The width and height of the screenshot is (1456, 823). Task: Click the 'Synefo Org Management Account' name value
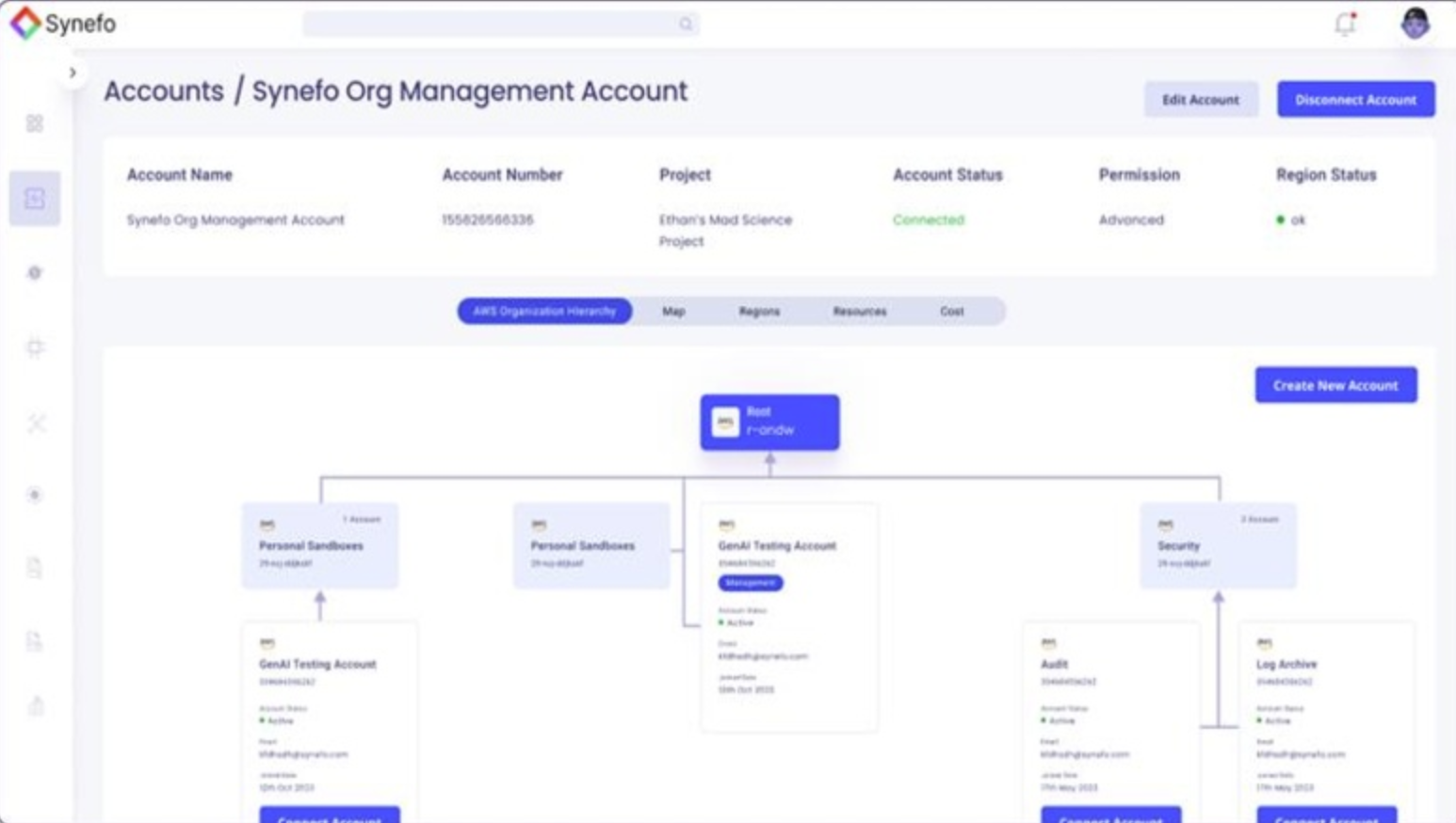(x=235, y=219)
